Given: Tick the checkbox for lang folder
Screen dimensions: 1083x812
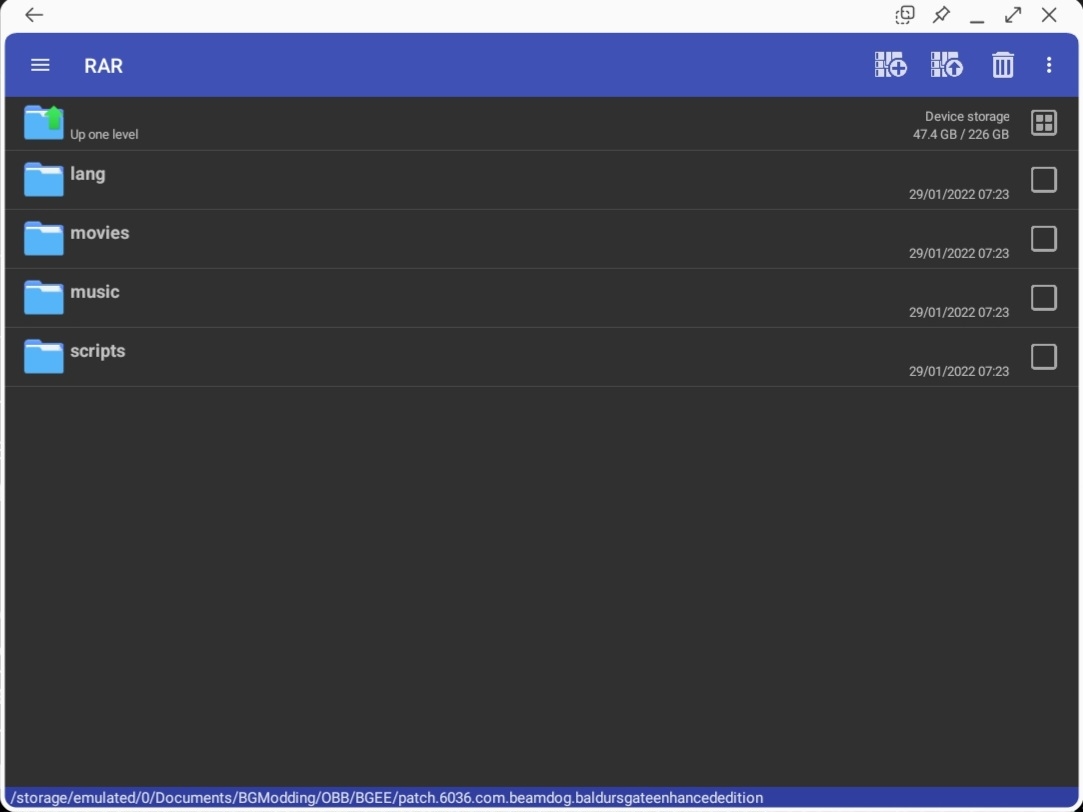Looking at the screenshot, I should pyautogui.click(x=1043, y=180).
